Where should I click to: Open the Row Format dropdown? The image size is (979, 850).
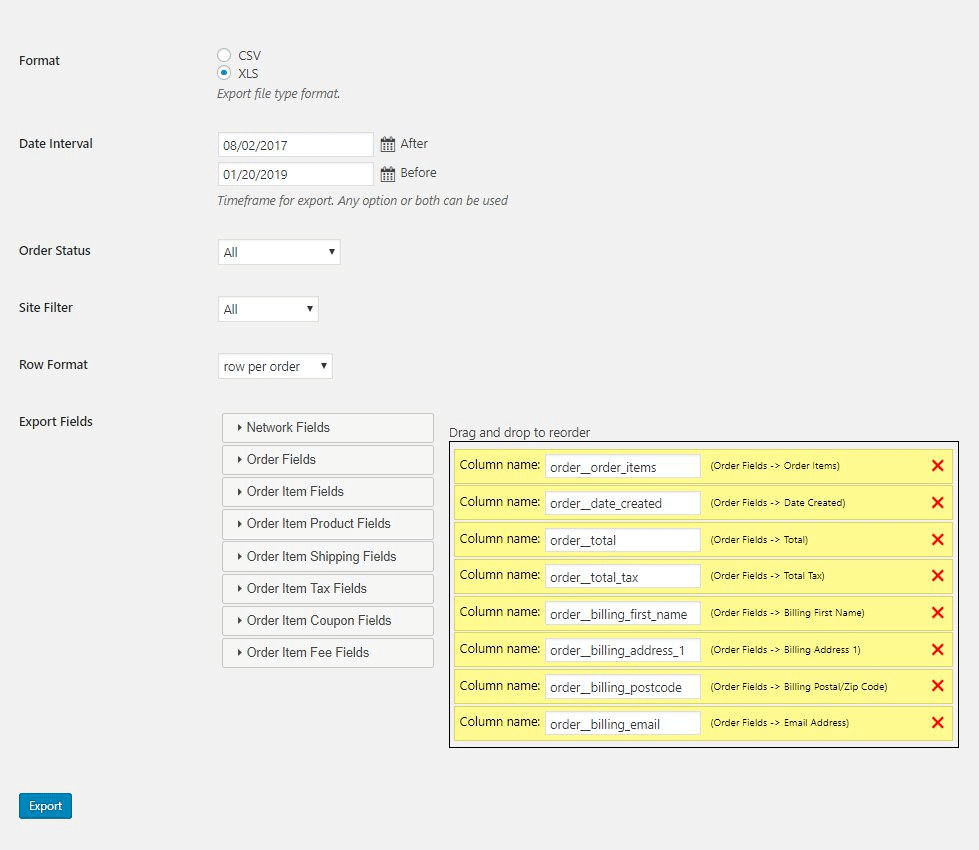(x=274, y=366)
